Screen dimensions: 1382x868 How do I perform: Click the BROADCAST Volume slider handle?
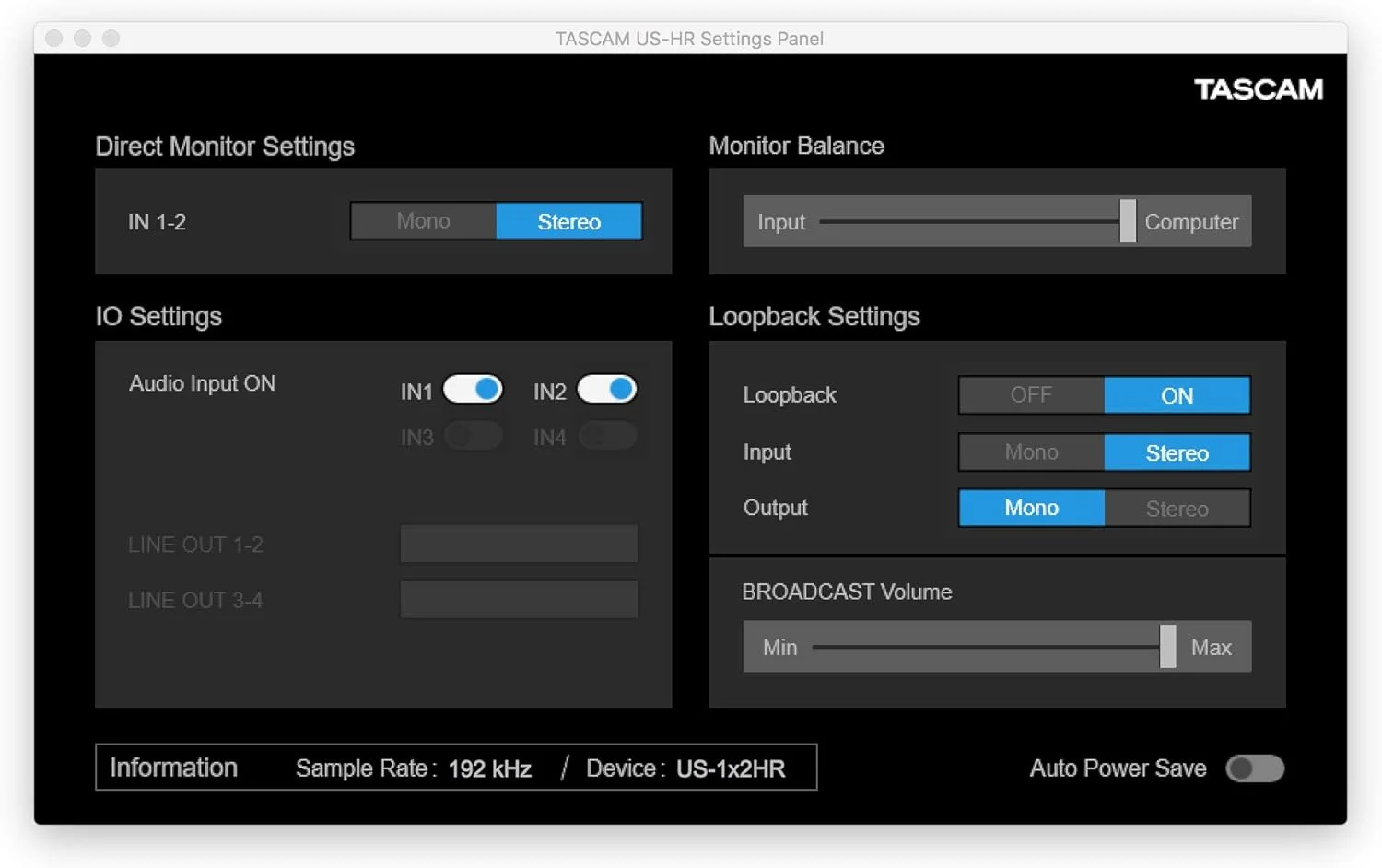pos(1167,646)
